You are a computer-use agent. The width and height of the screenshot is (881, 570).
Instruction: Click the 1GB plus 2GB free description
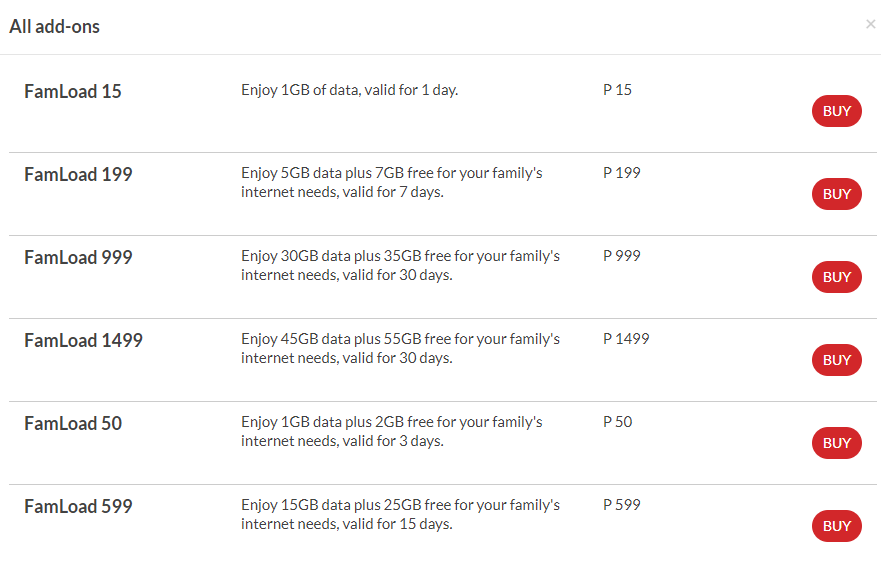point(391,431)
